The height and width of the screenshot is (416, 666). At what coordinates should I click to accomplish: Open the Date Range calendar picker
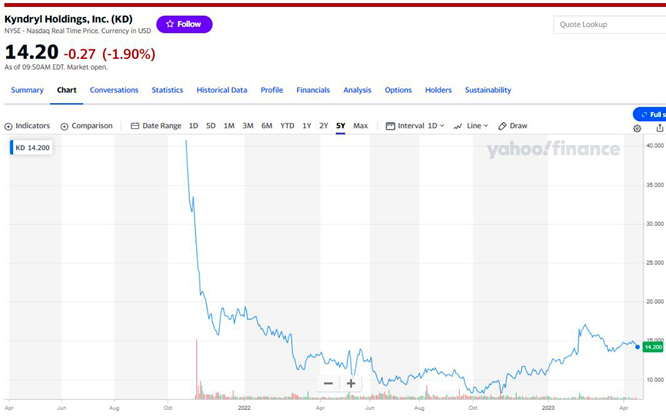156,126
